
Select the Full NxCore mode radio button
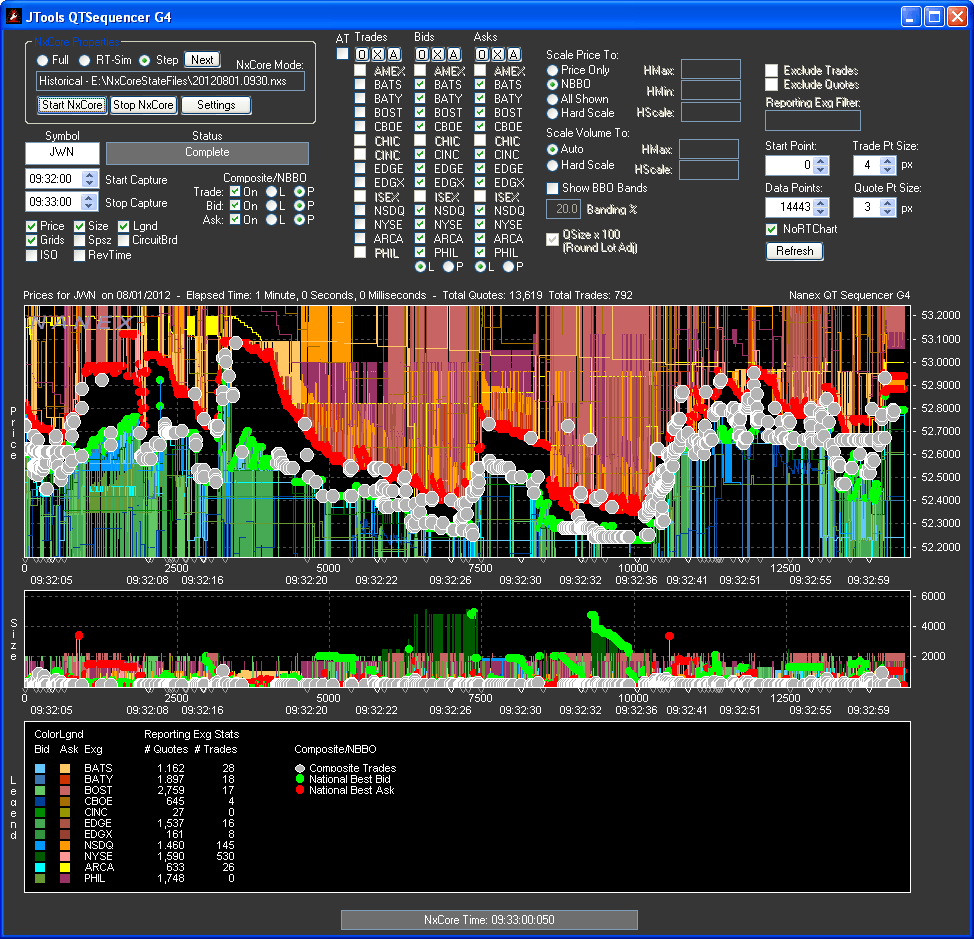42,60
